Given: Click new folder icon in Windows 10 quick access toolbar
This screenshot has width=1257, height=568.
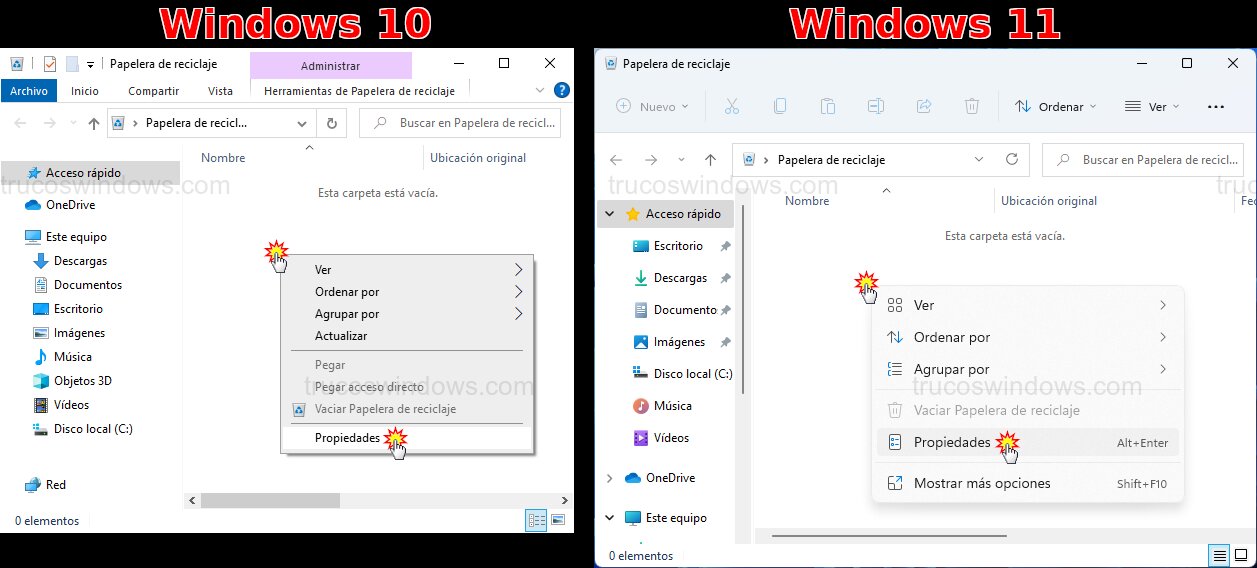Looking at the screenshot, I should click(x=72, y=64).
